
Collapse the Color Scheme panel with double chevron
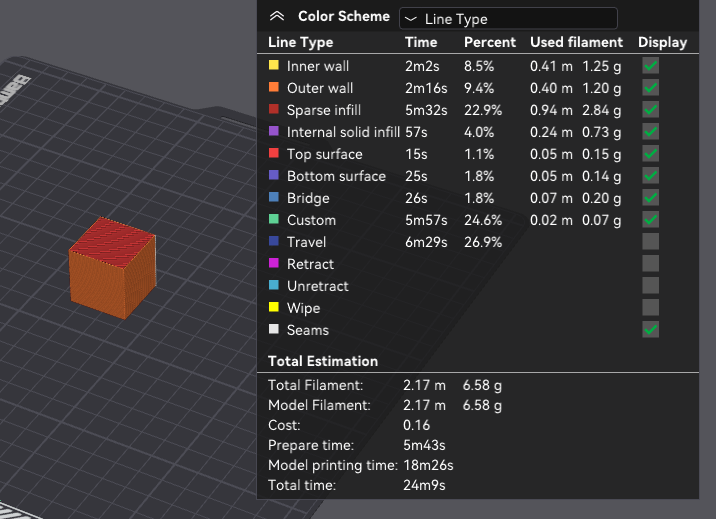pos(277,17)
